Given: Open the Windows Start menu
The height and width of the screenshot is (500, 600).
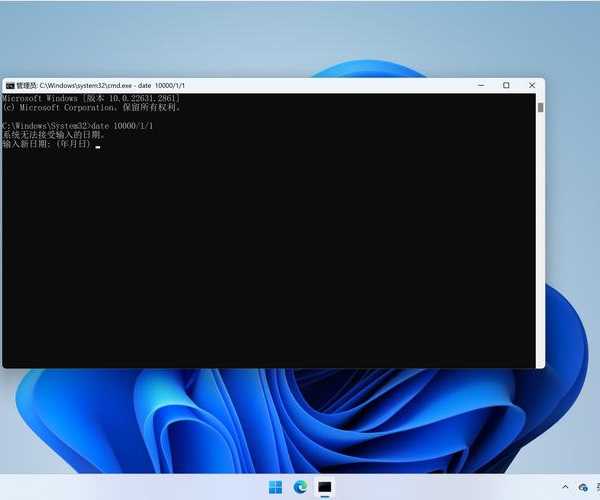Looking at the screenshot, I should tap(276, 487).
